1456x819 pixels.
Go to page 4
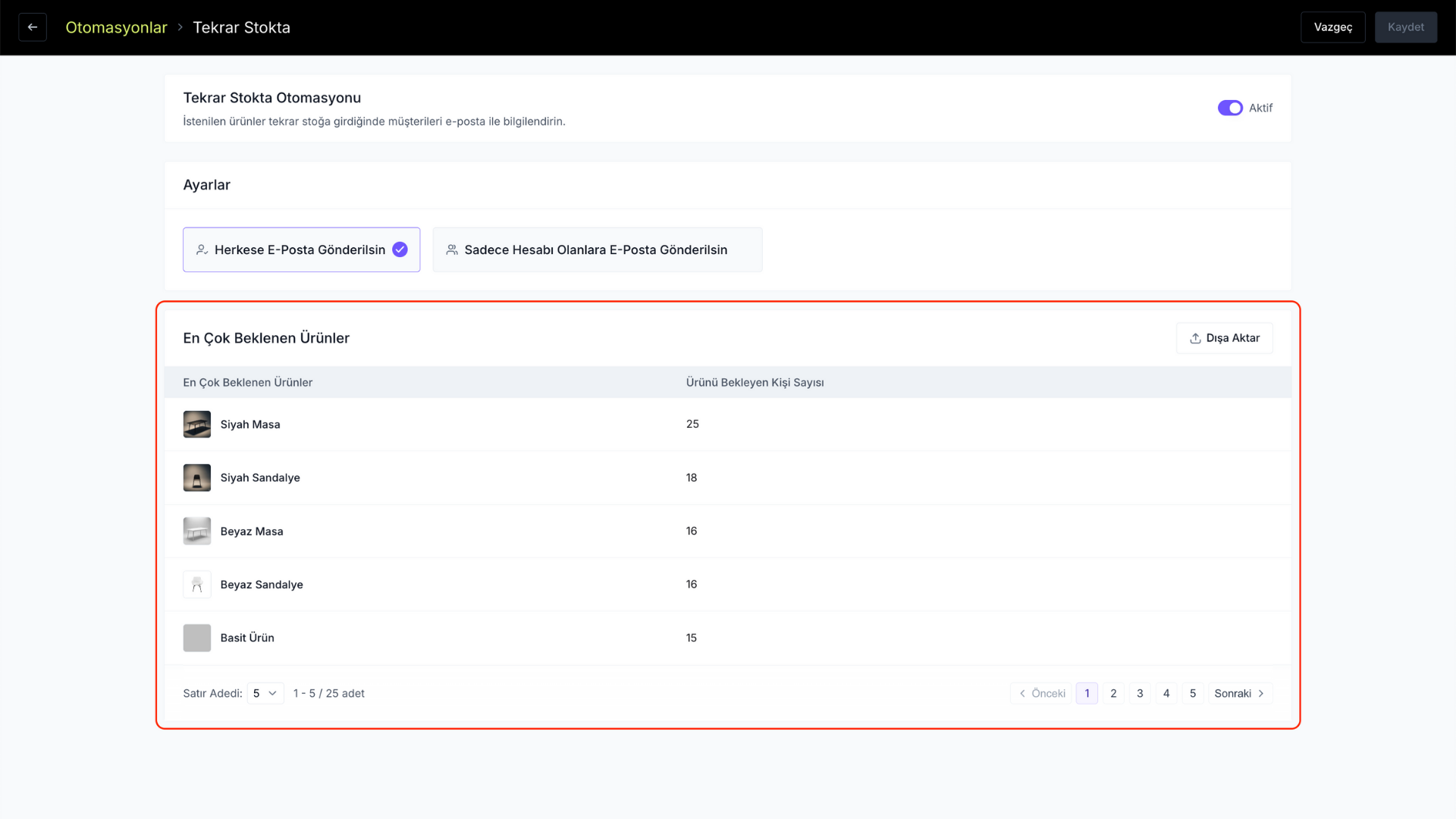pyautogui.click(x=1166, y=693)
